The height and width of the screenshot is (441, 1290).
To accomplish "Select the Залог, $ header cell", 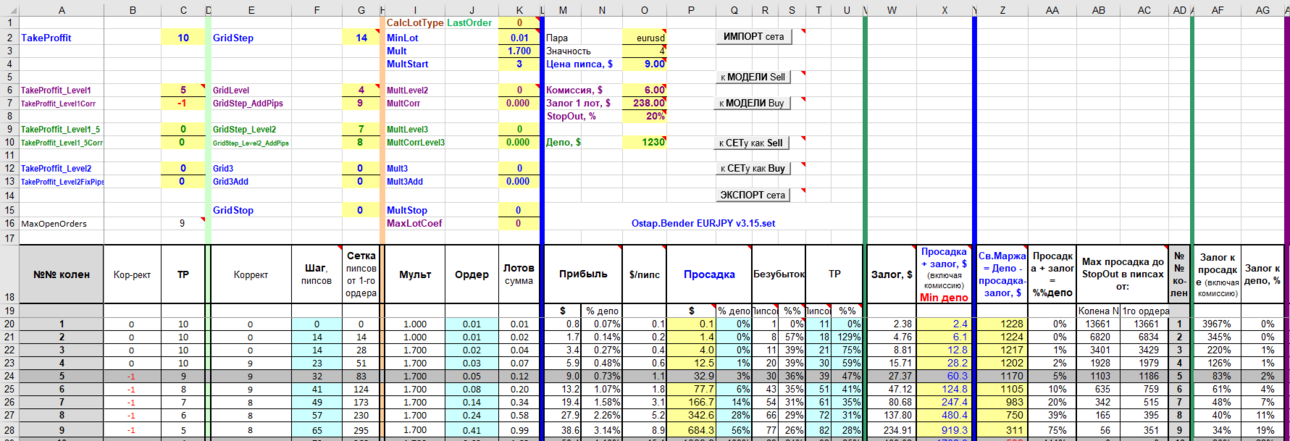I will click(891, 274).
